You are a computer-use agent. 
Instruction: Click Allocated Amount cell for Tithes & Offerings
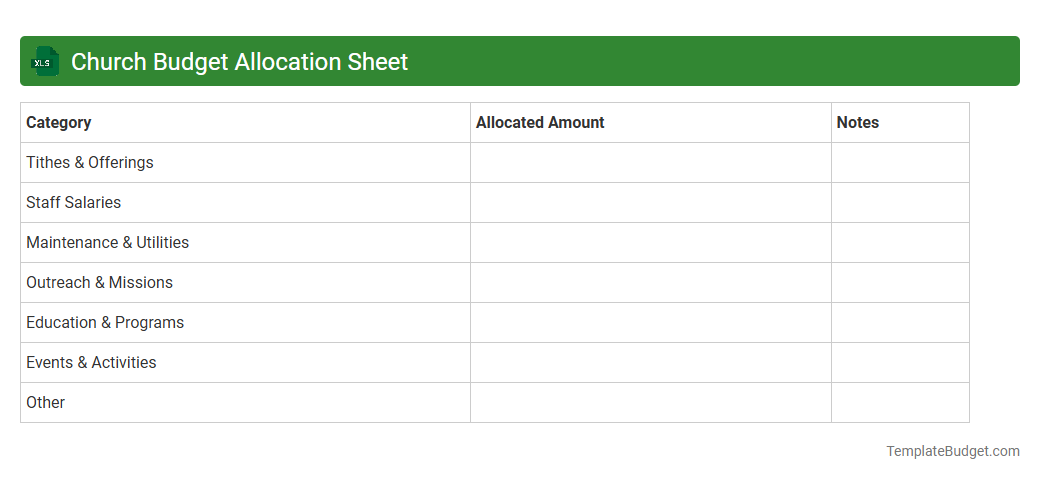pyautogui.click(x=651, y=162)
